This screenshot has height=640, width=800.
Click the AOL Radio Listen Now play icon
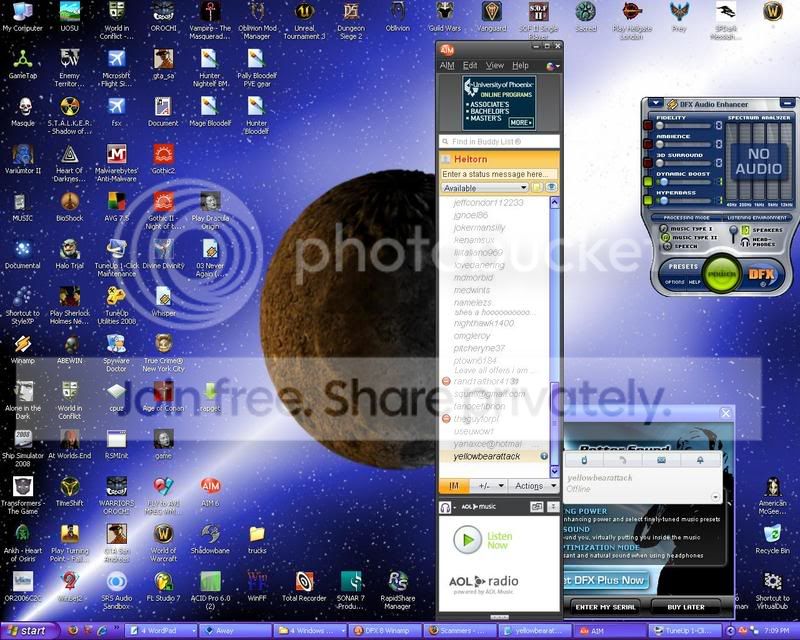point(467,539)
